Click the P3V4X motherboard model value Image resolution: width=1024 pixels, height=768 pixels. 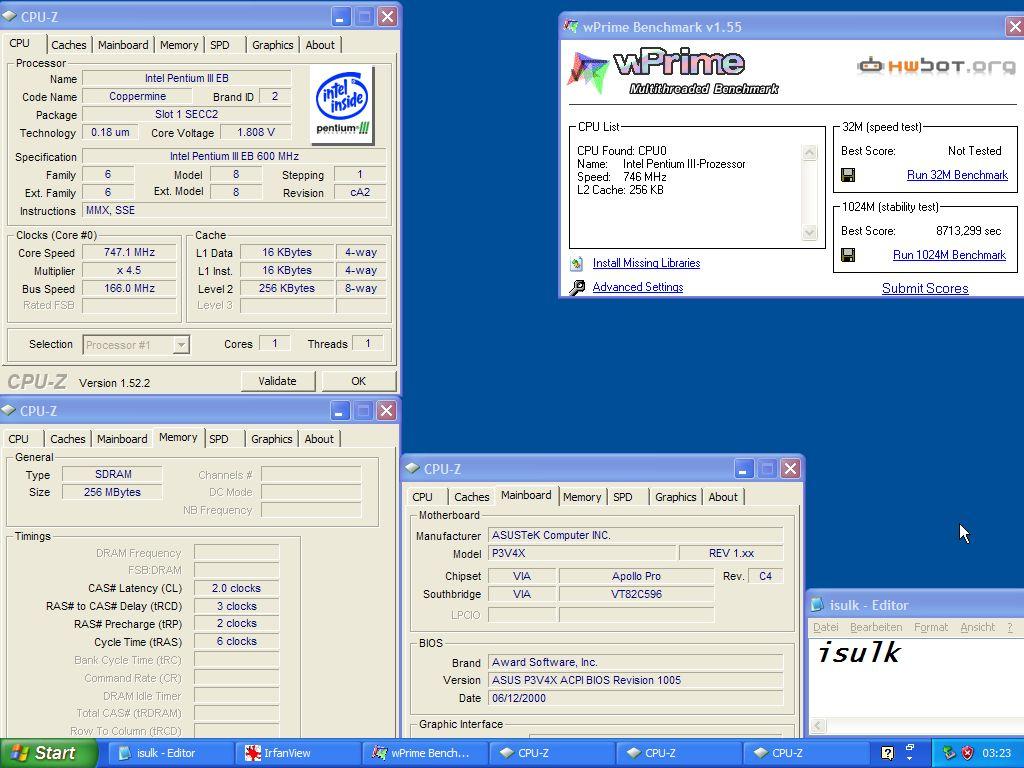click(582, 553)
